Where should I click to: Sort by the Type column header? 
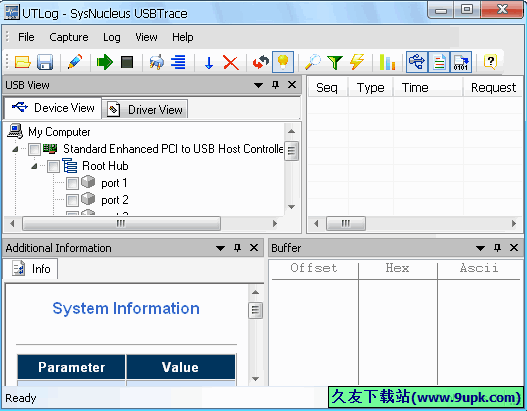tap(371, 88)
